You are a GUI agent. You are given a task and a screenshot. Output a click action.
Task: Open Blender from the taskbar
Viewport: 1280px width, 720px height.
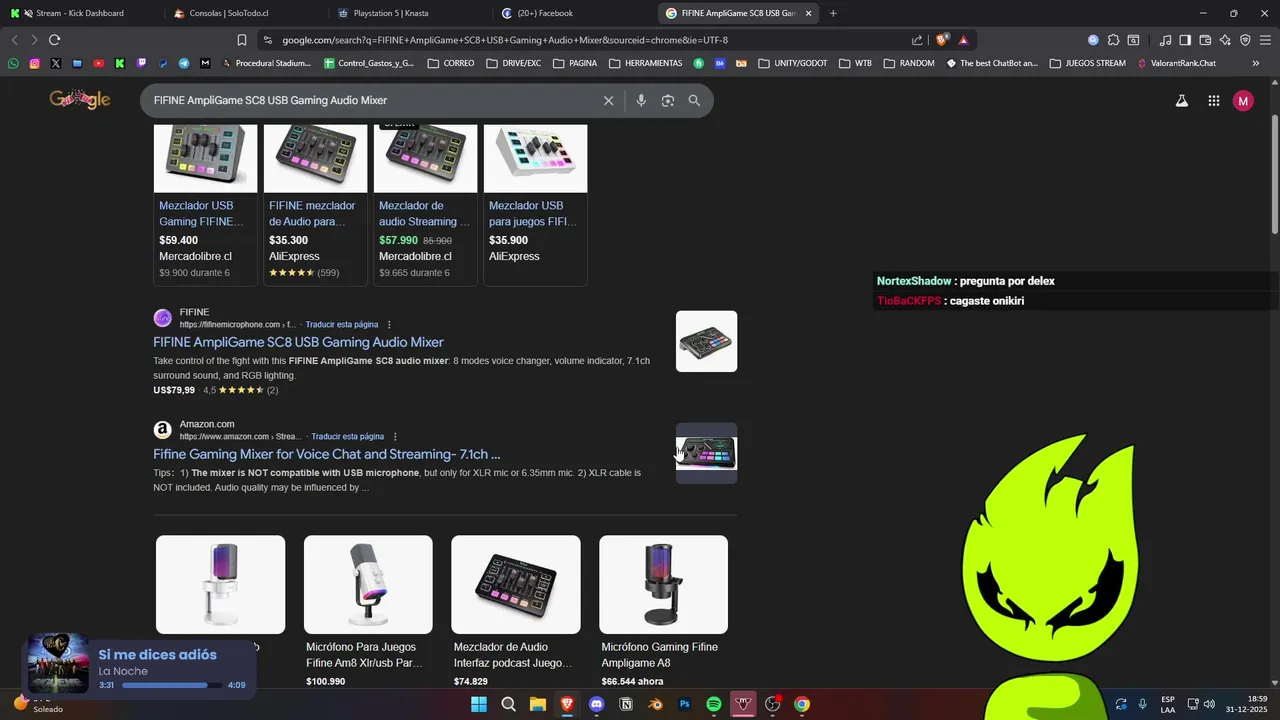pyautogui.click(x=655, y=704)
